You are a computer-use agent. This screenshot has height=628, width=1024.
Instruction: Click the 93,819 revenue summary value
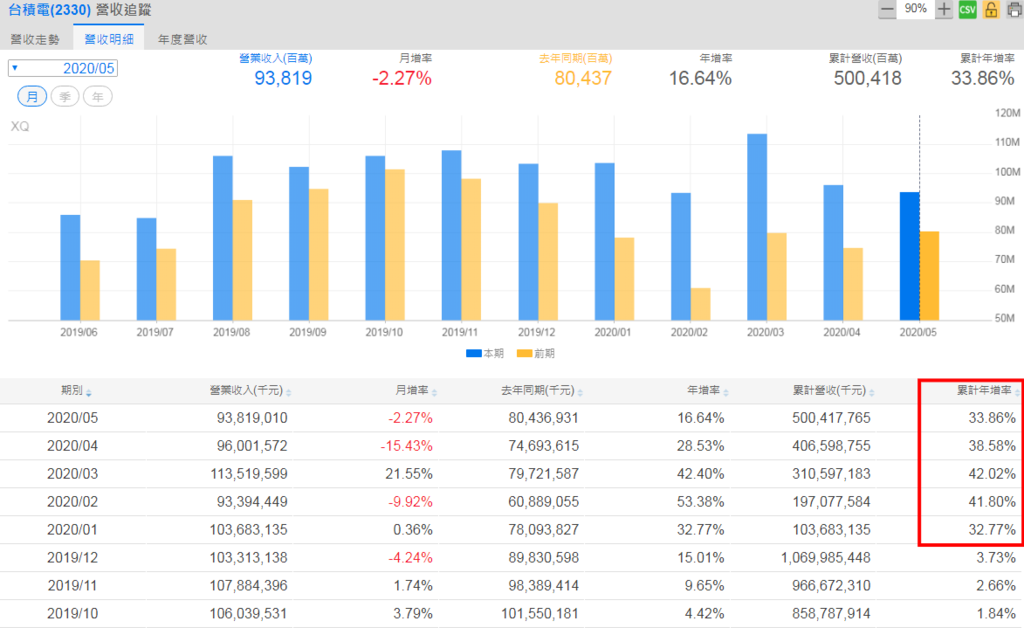tap(283, 78)
